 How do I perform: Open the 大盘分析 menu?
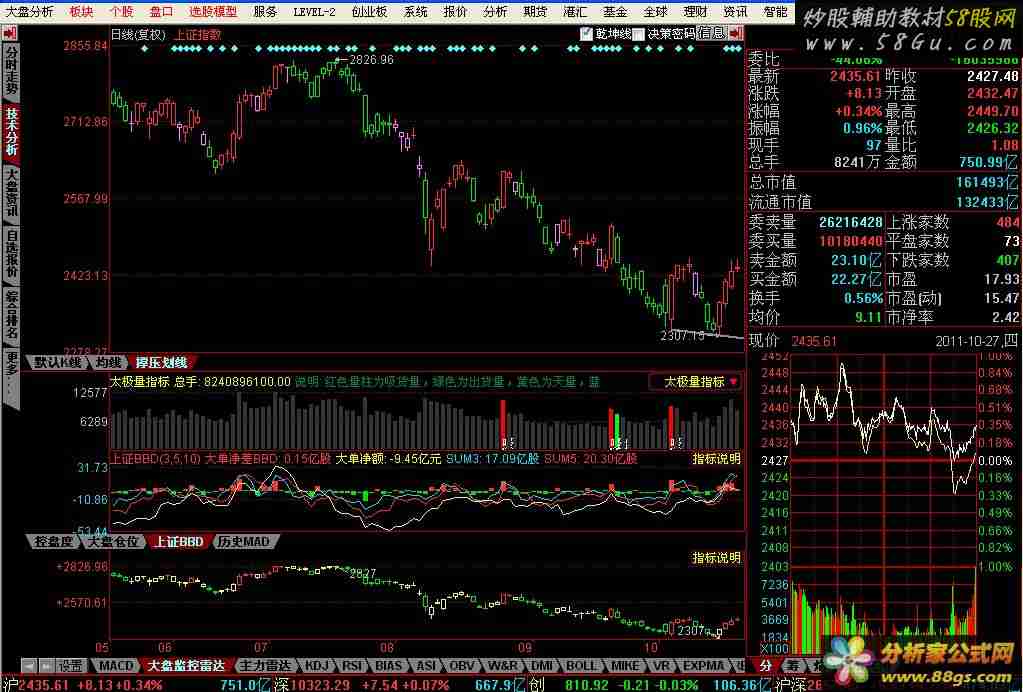coord(29,12)
